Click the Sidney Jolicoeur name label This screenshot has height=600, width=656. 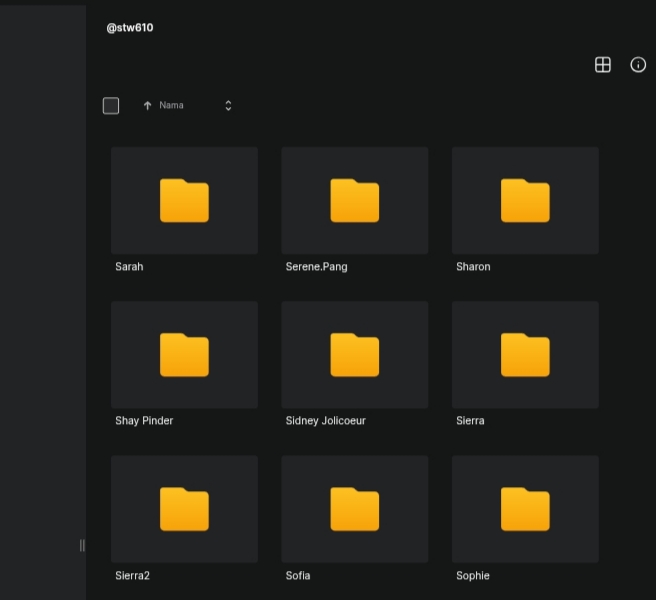pyautogui.click(x=325, y=421)
